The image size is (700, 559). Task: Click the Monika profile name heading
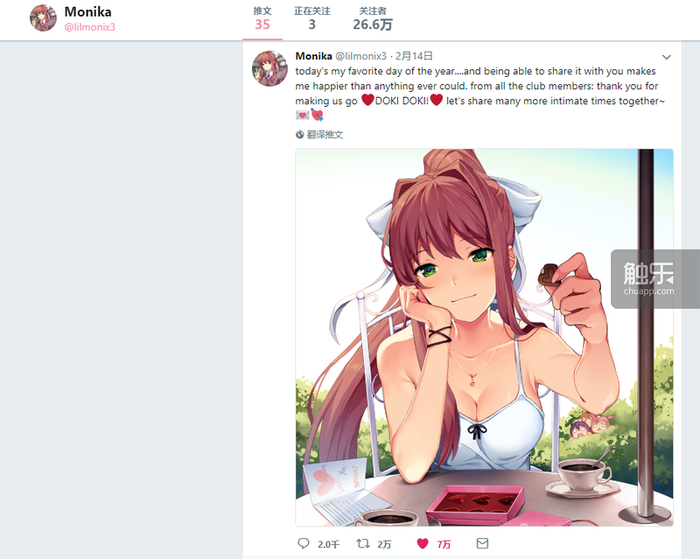pyautogui.click(x=88, y=12)
